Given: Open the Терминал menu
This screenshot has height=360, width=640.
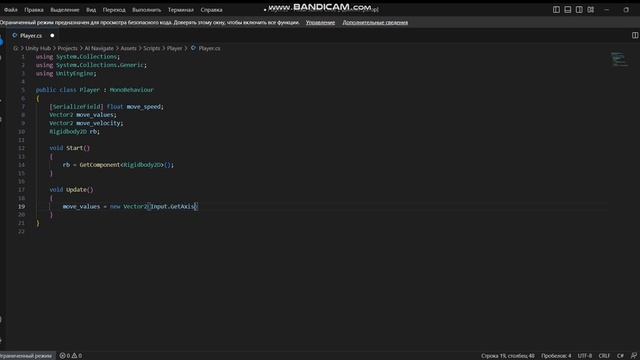Looking at the screenshot, I should pos(181,10).
